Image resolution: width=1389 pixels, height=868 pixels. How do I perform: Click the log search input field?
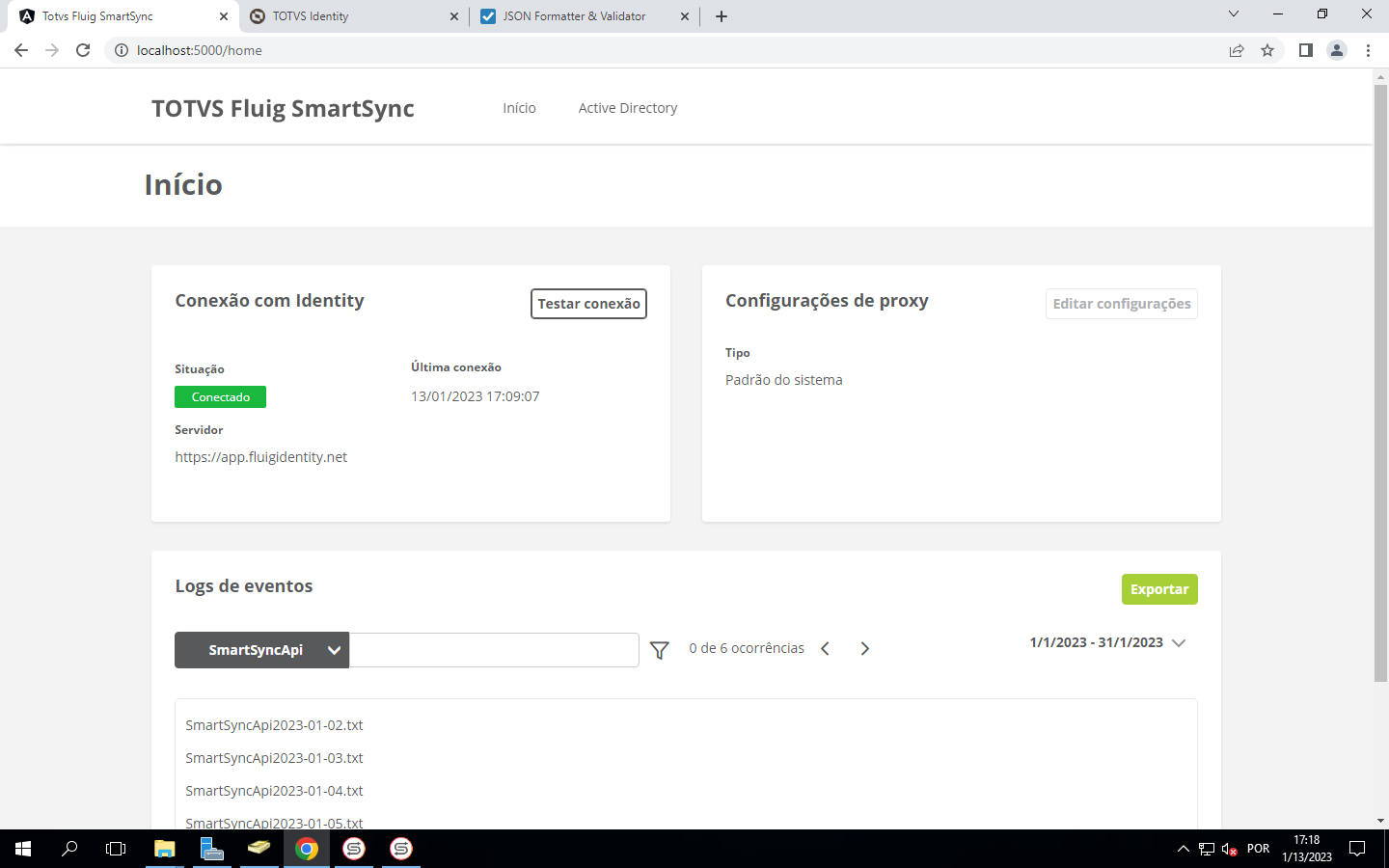tap(494, 650)
